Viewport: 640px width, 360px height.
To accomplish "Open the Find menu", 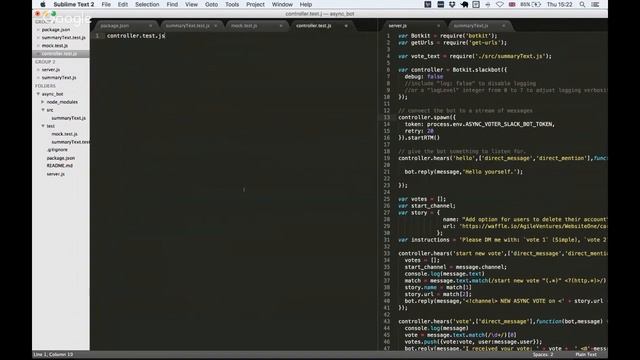I will point(172,4).
